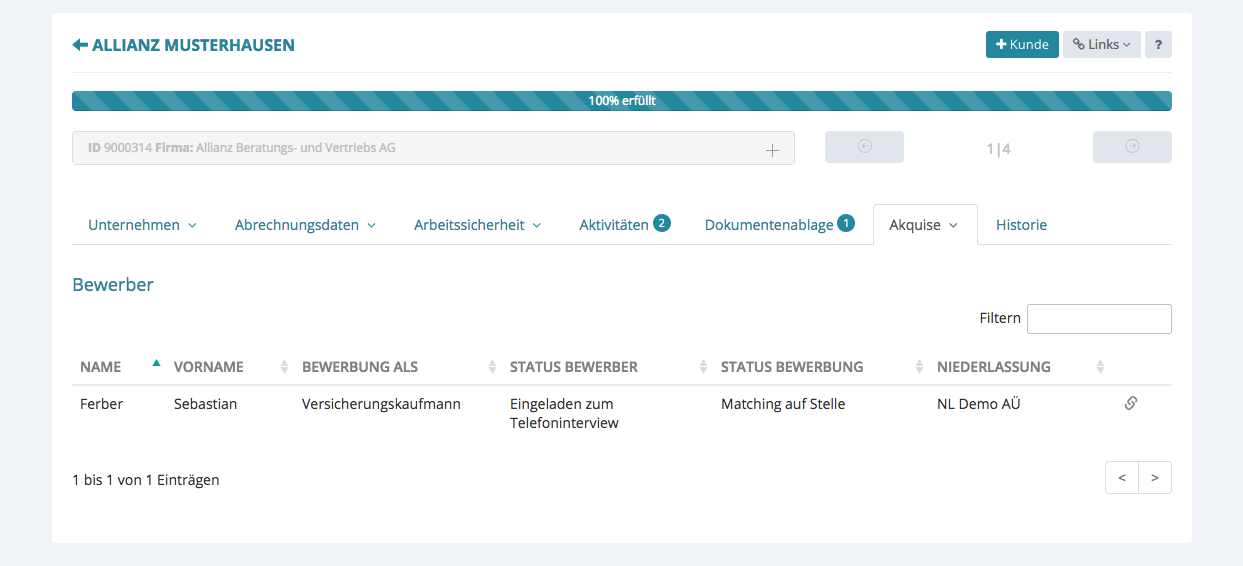Click the previous page pagination button
1243x566 pixels.
[1122, 478]
